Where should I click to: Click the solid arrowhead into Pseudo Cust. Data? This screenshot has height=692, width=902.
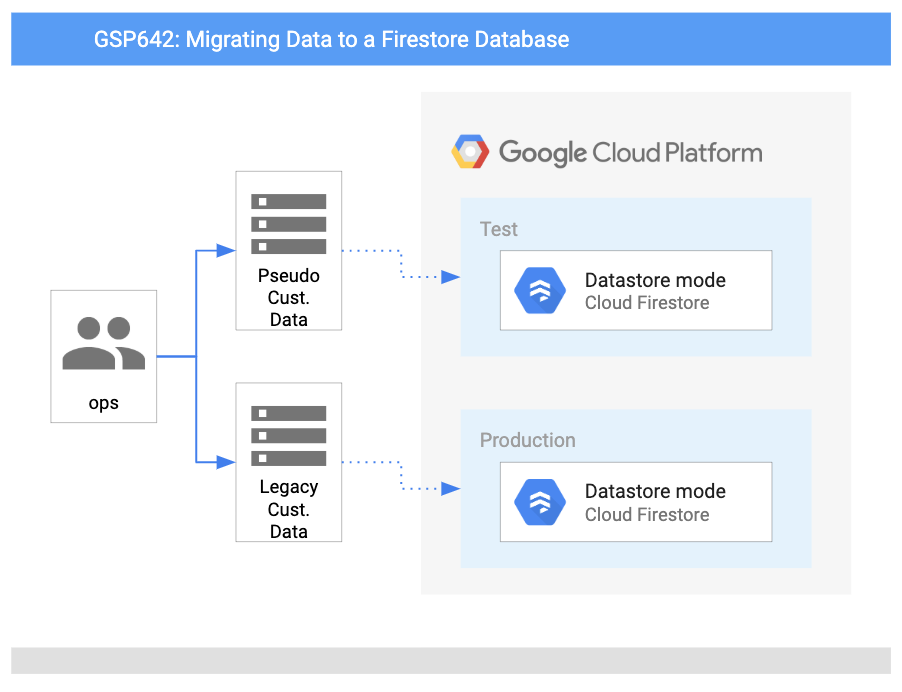click(x=227, y=251)
